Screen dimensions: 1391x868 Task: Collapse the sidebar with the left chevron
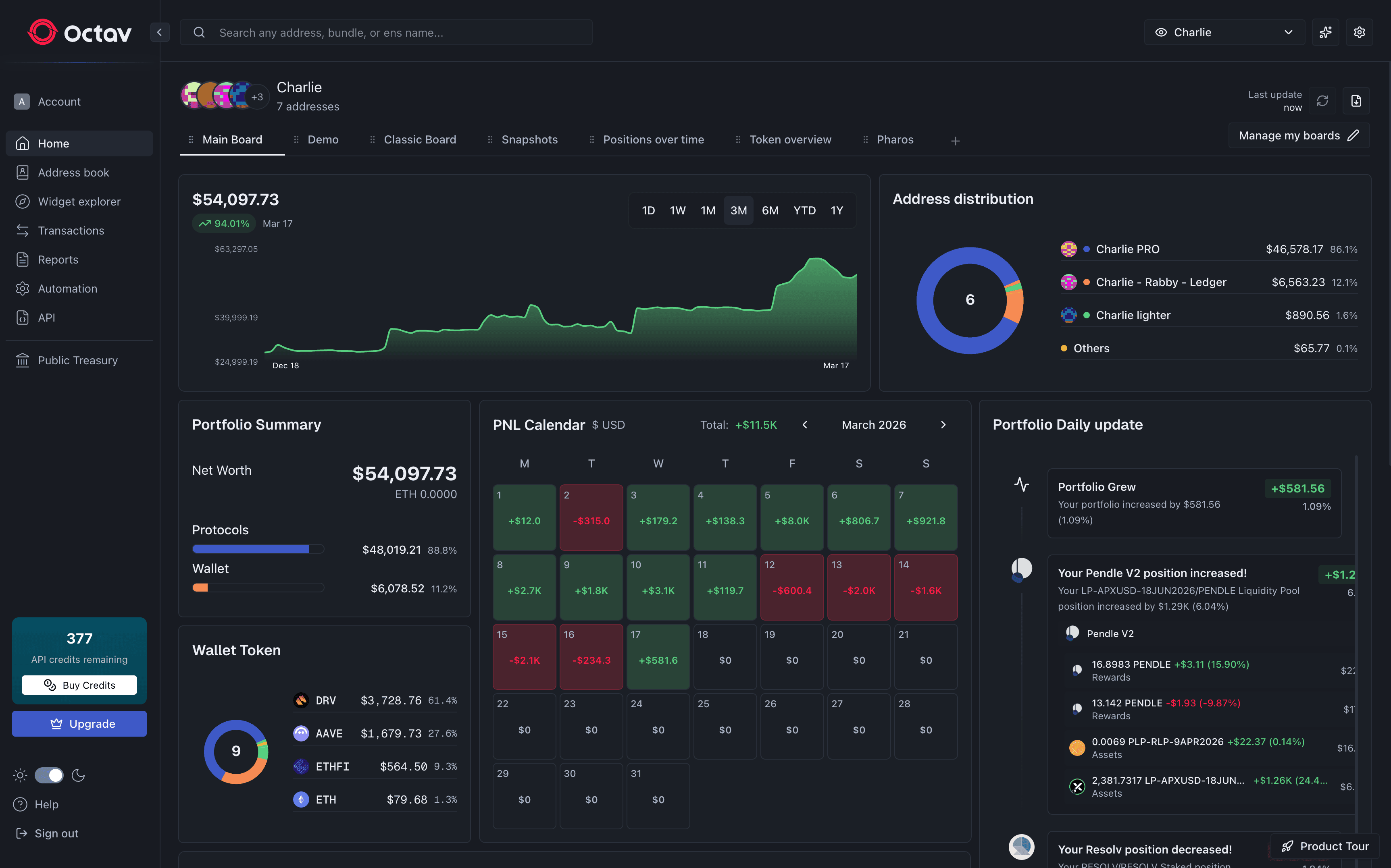pos(160,32)
